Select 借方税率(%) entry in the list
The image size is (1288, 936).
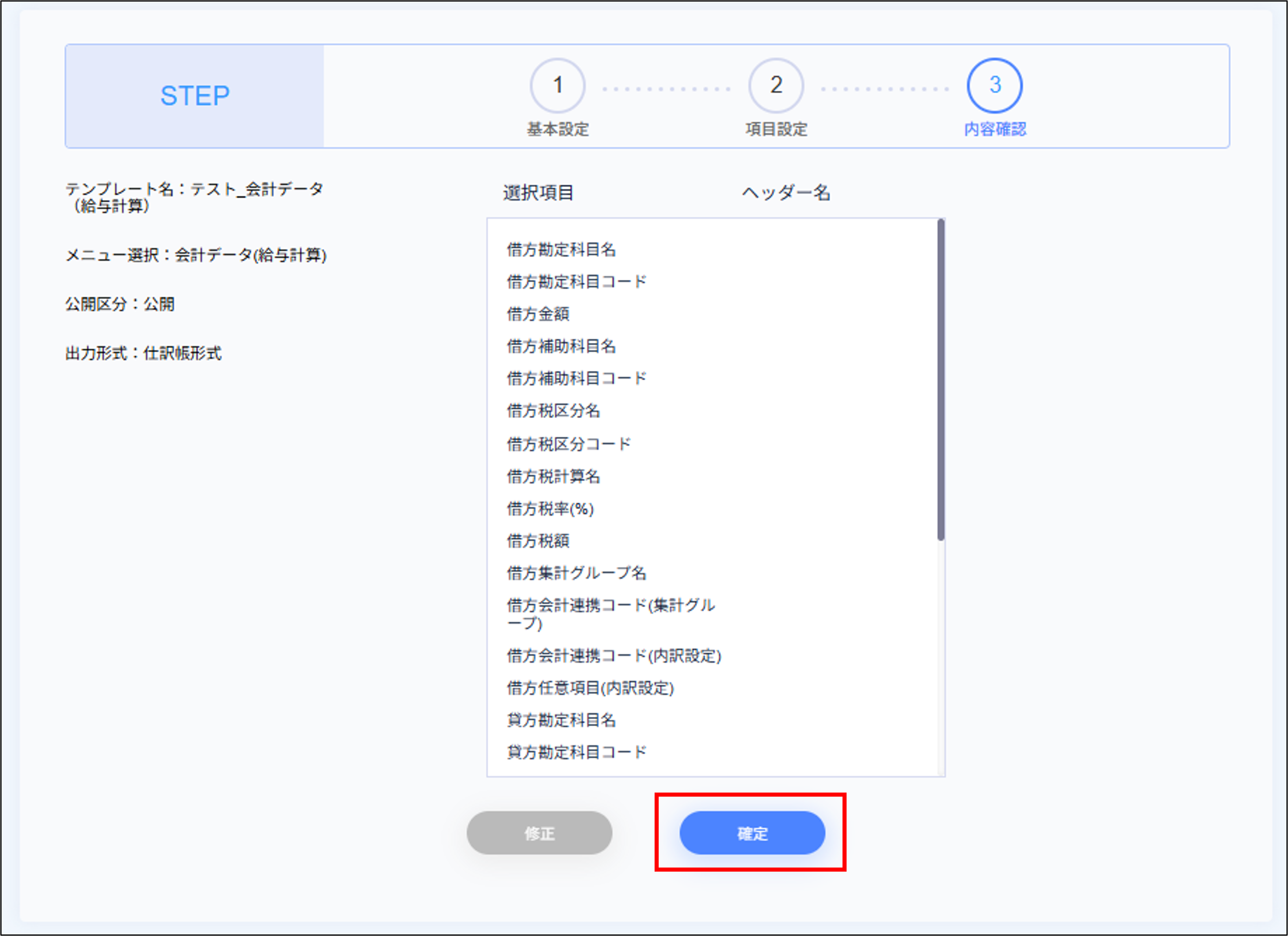coord(549,509)
